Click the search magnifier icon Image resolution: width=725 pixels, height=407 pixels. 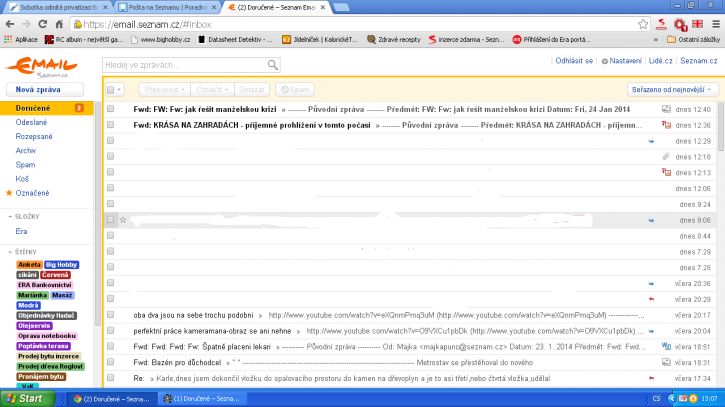point(273,65)
